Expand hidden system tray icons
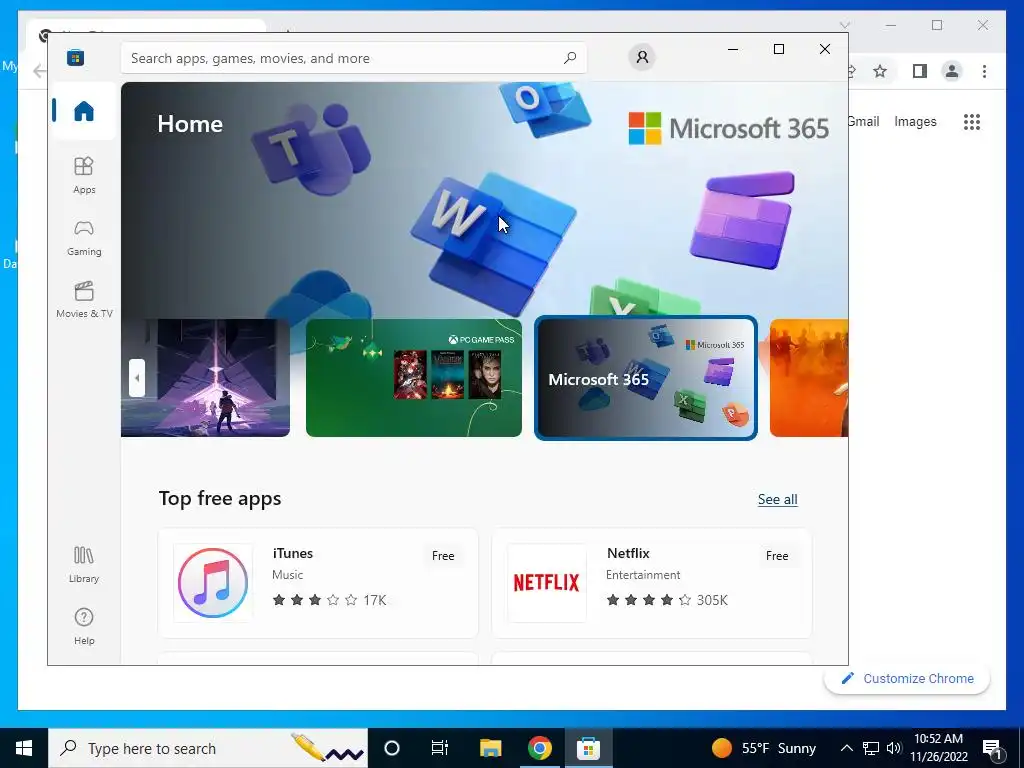 [x=846, y=748]
